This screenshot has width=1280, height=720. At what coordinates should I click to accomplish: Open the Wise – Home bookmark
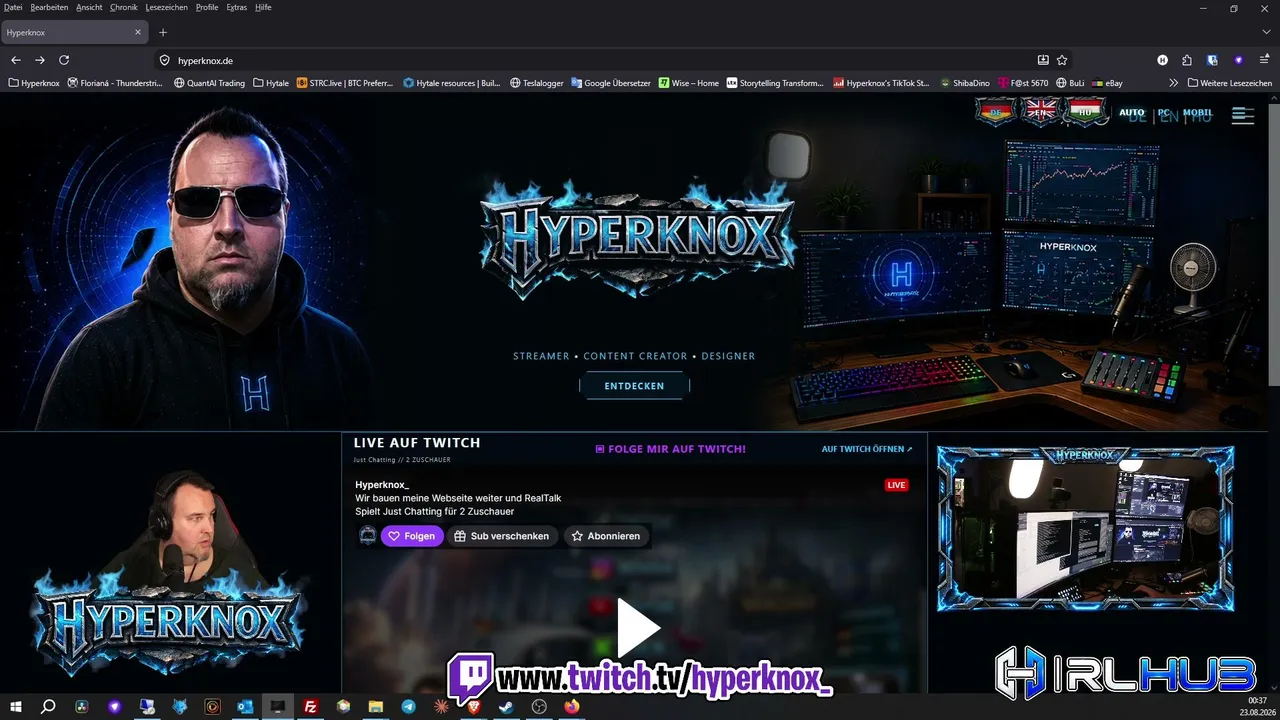(x=689, y=83)
